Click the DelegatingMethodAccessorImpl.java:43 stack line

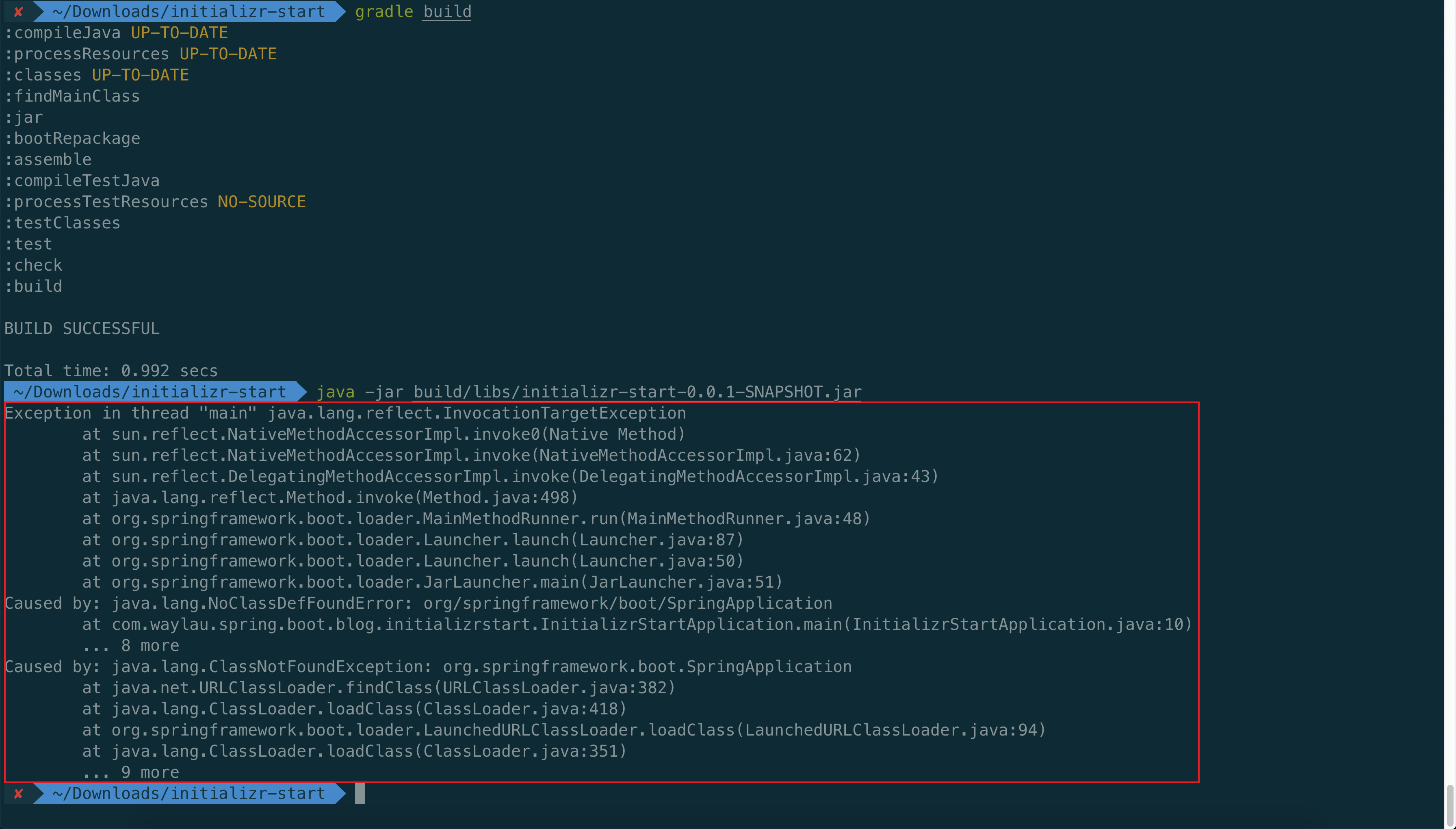(x=510, y=476)
